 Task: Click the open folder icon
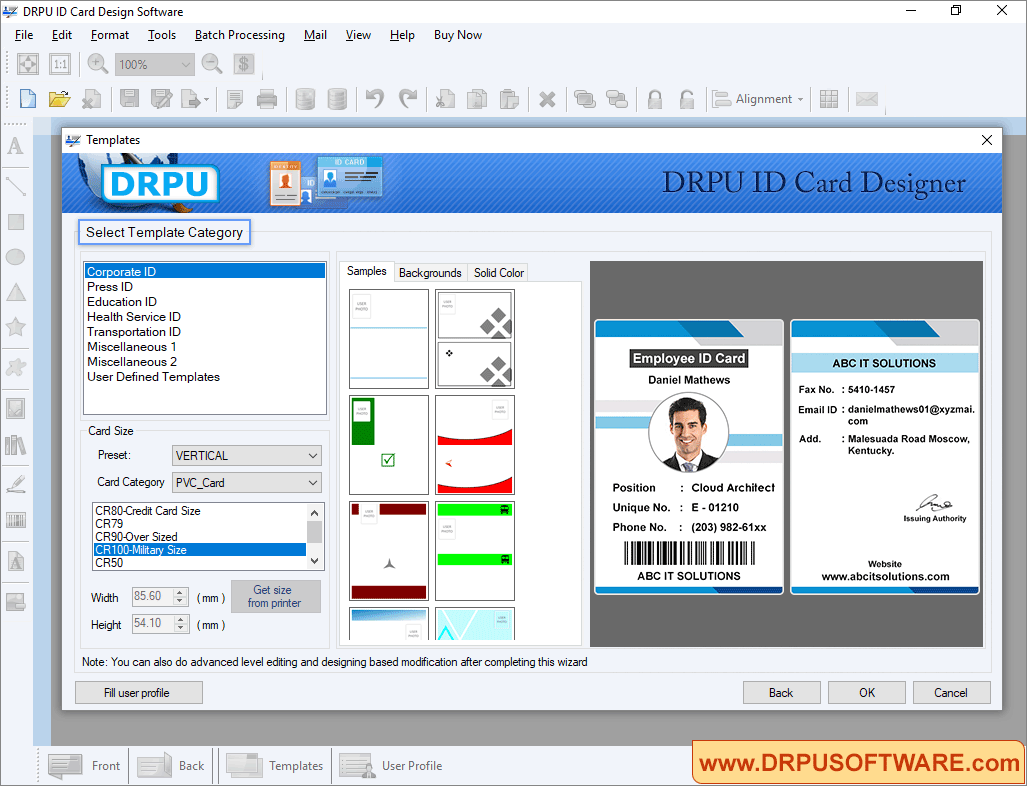[59, 99]
